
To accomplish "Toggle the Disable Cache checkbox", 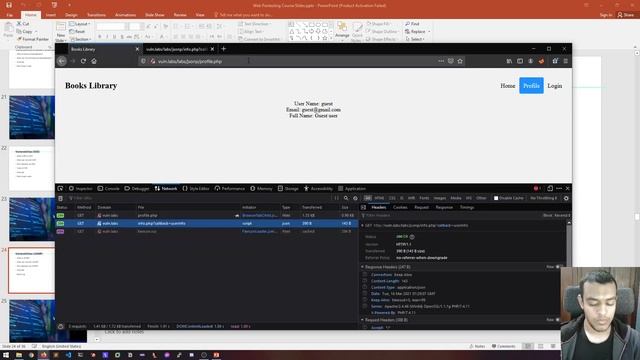I will pyautogui.click(x=496, y=198).
